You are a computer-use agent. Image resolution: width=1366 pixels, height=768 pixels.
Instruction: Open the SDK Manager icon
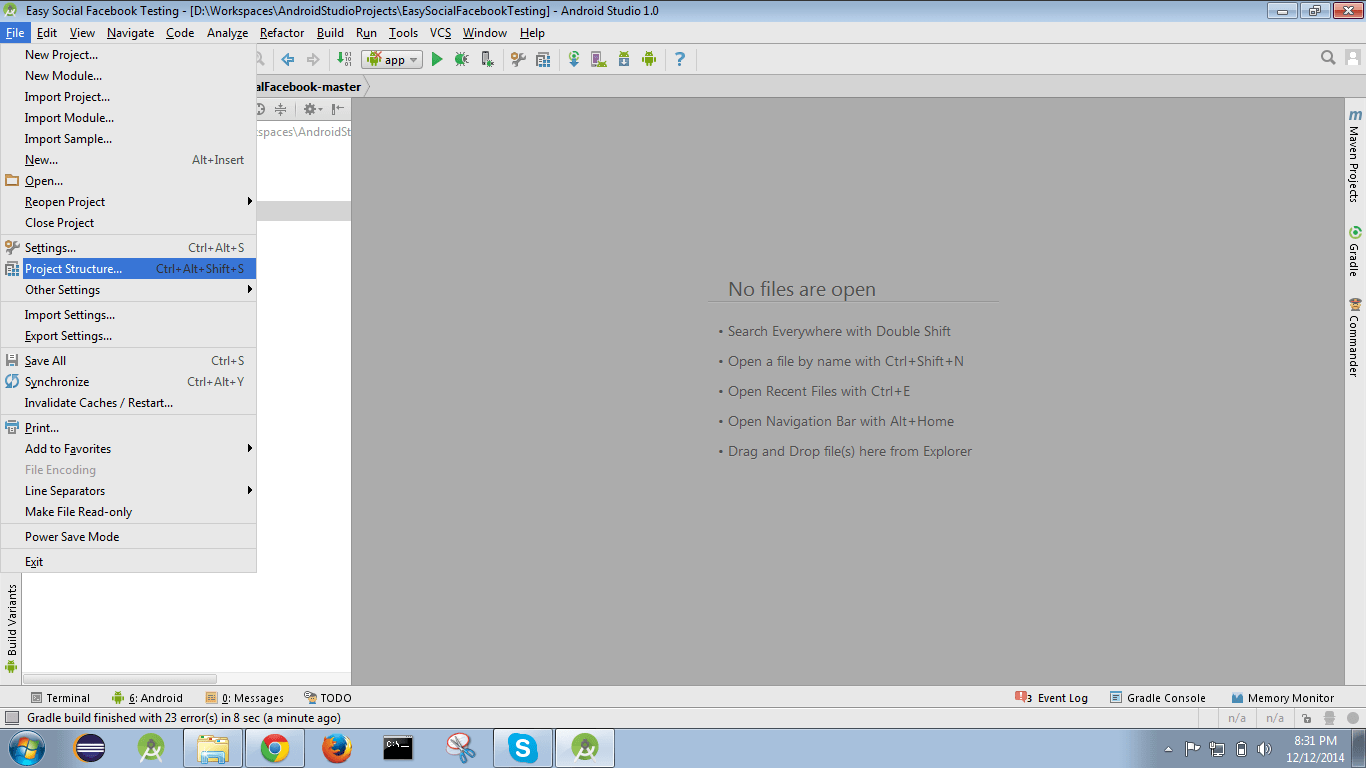click(624, 59)
